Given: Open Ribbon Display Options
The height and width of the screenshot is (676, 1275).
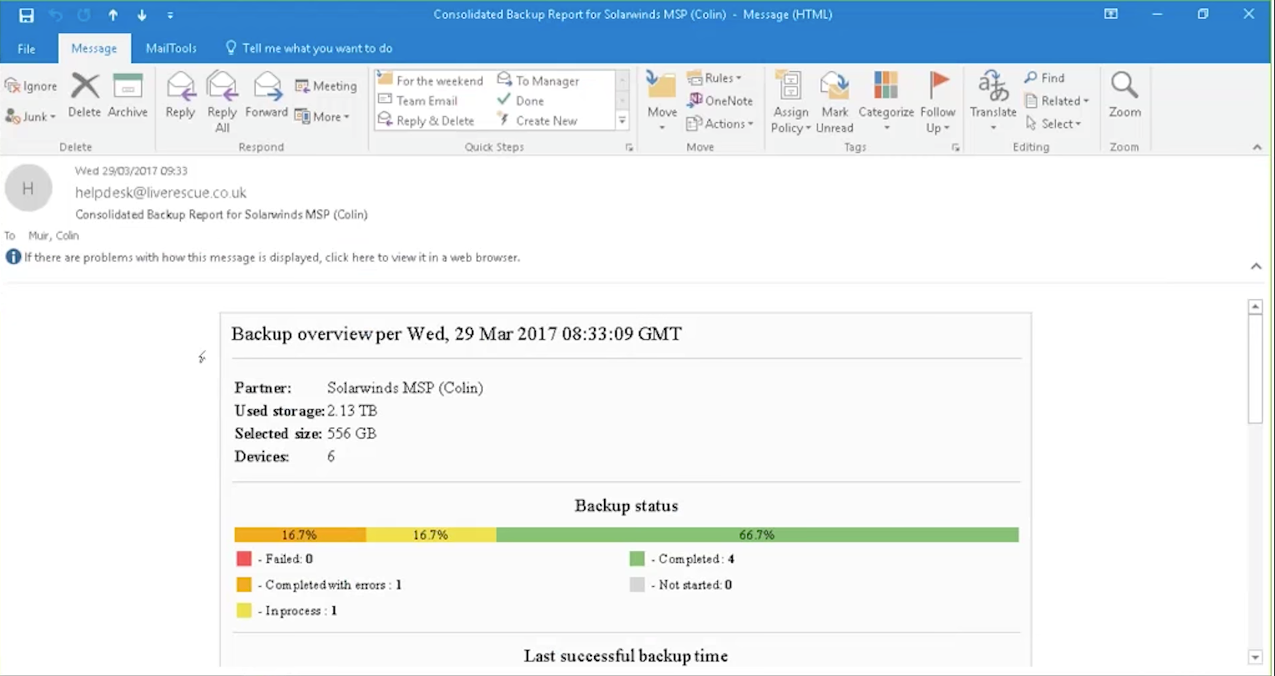Looking at the screenshot, I should coord(1111,15).
